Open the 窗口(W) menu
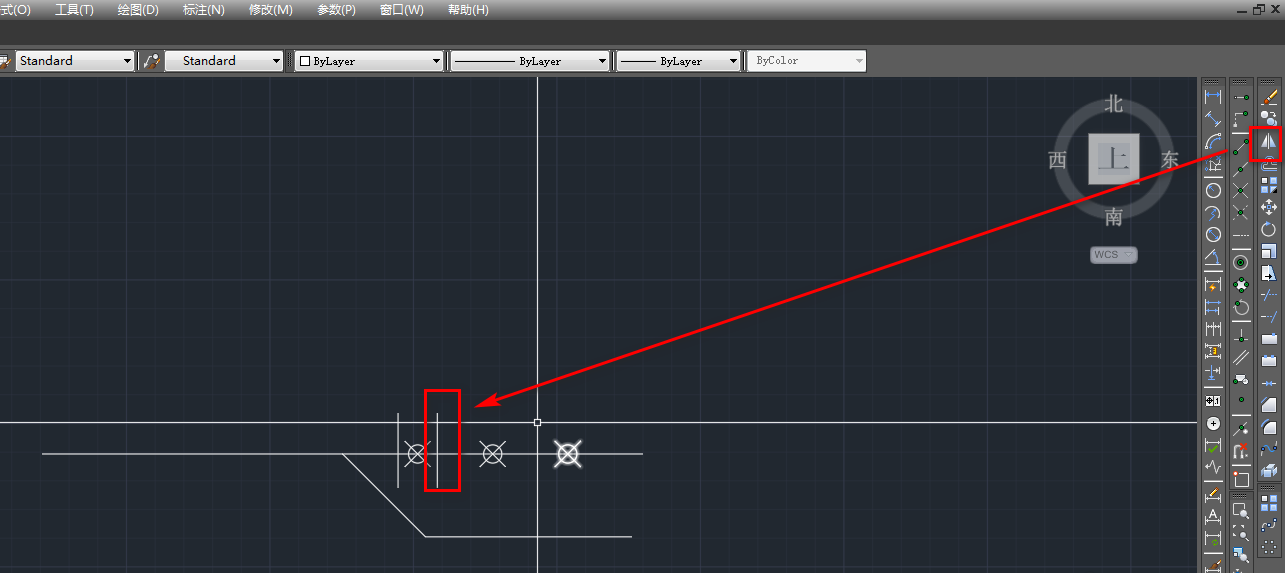1285x573 pixels. pos(401,10)
